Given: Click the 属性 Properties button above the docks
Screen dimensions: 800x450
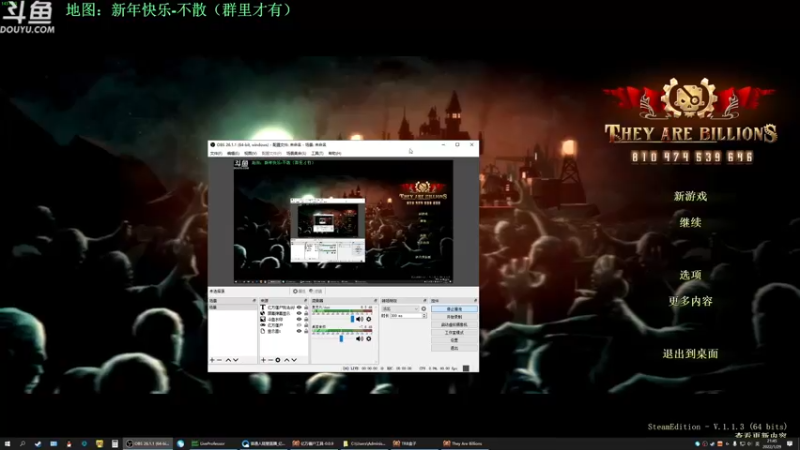Looking at the screenshot, I should (299, 291).
